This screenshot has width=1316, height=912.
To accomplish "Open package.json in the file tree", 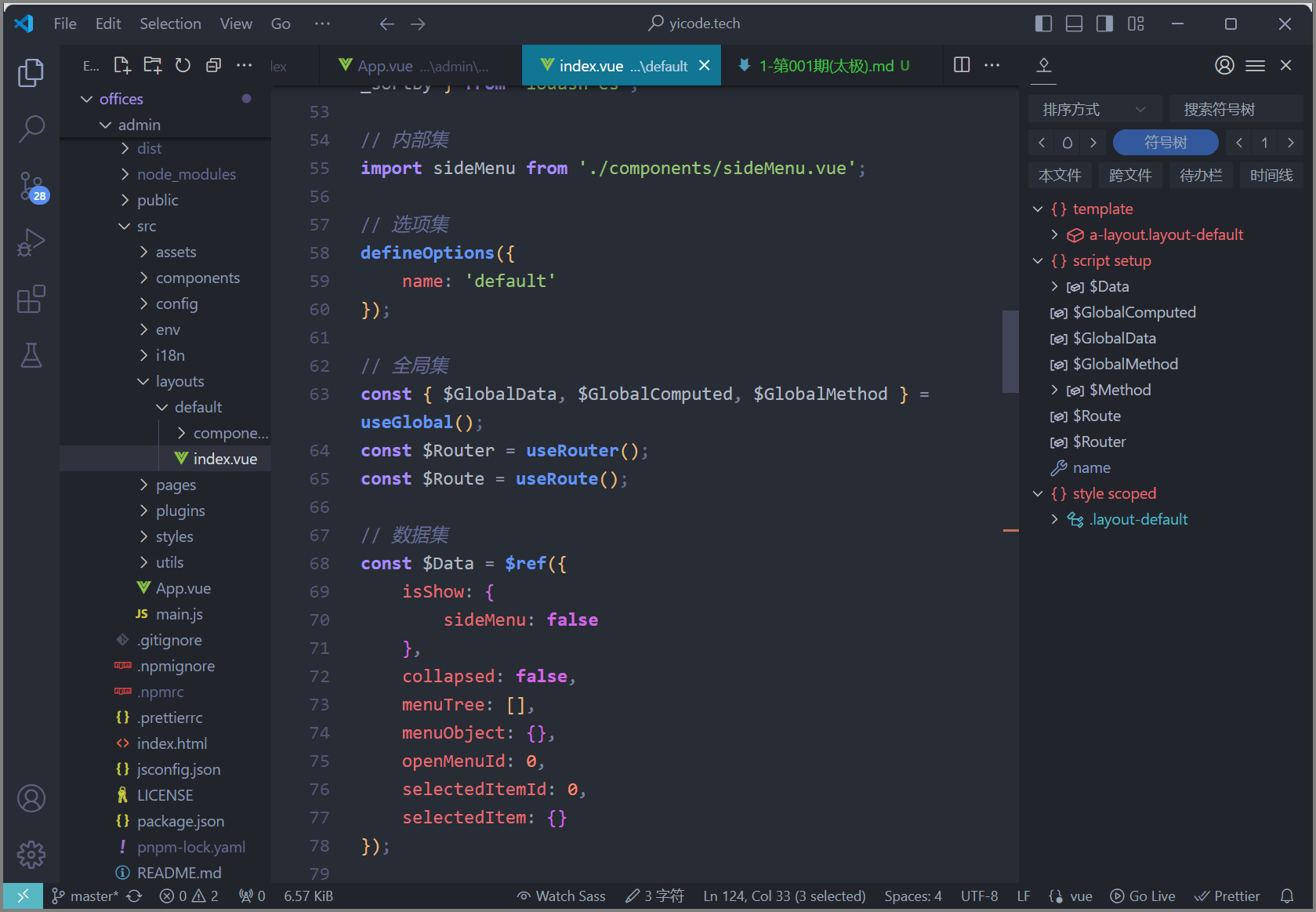I will (x=165, y=821).
